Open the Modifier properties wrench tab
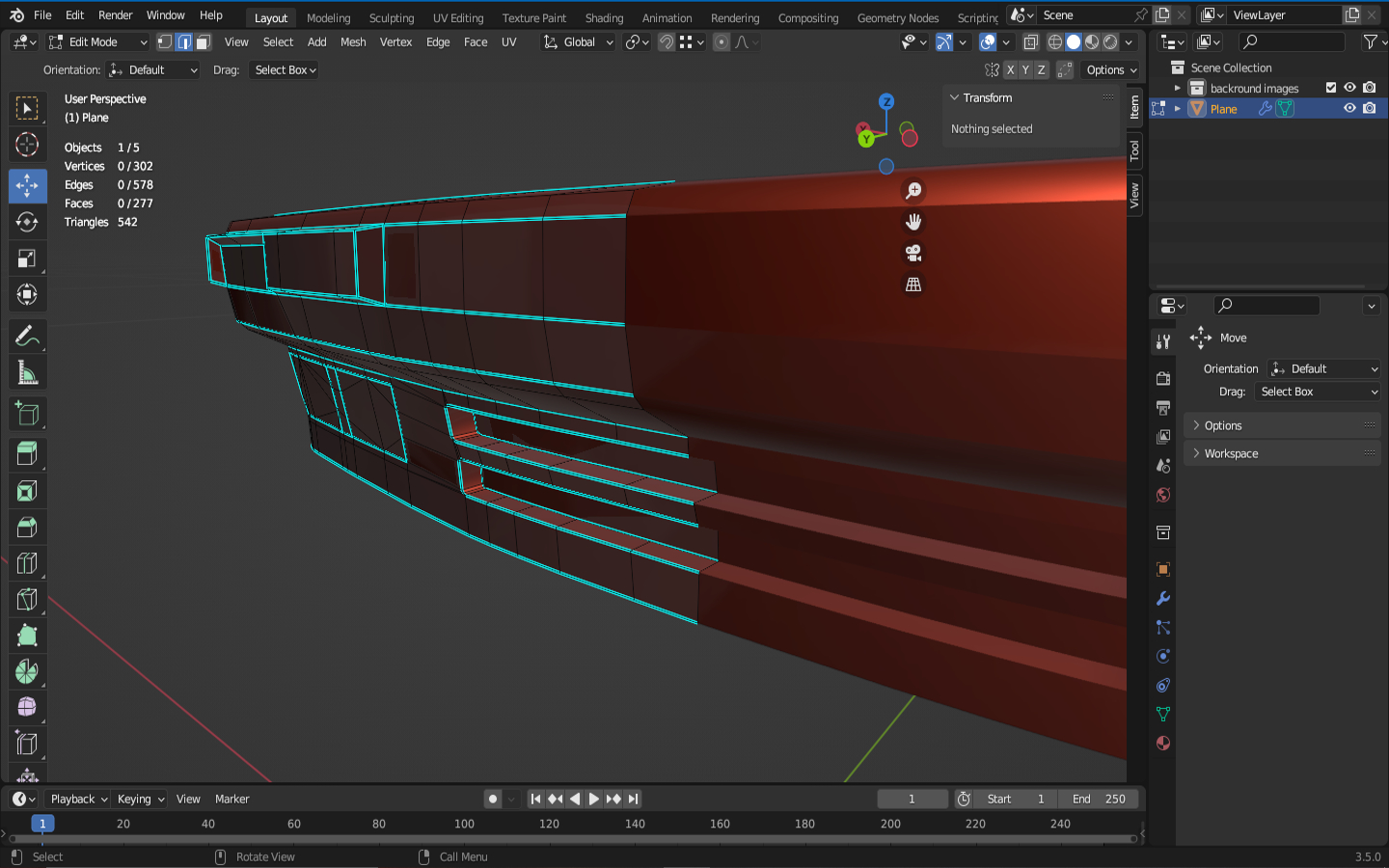Image resolution: width=1389 pixels, height=868 pixels. [x=1163, y=598]
